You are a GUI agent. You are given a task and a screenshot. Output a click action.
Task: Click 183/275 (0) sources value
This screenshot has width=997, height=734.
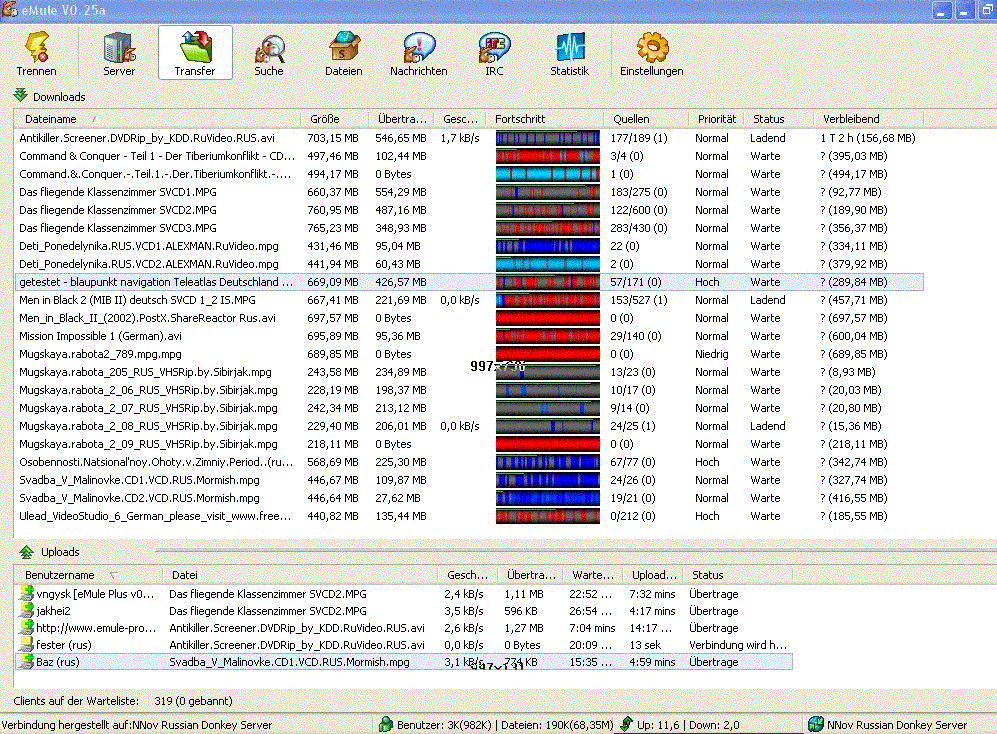click(x=638, y=192)
